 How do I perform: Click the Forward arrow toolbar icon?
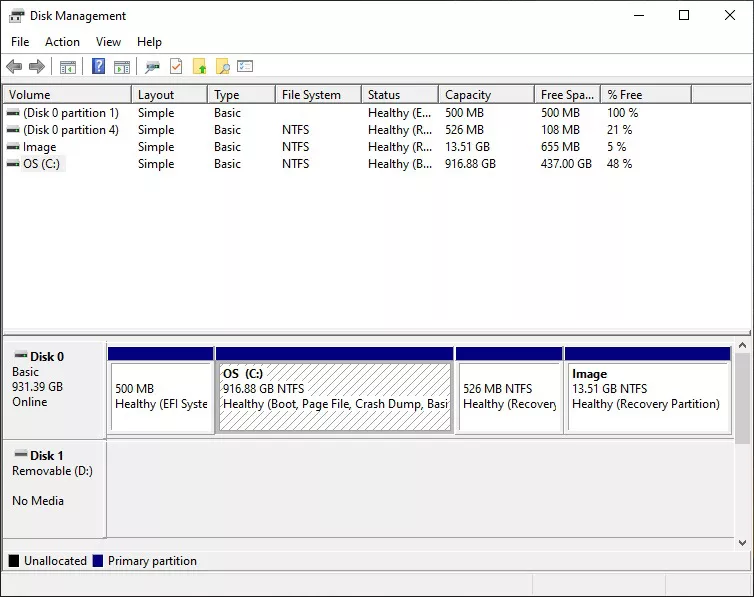37,67
